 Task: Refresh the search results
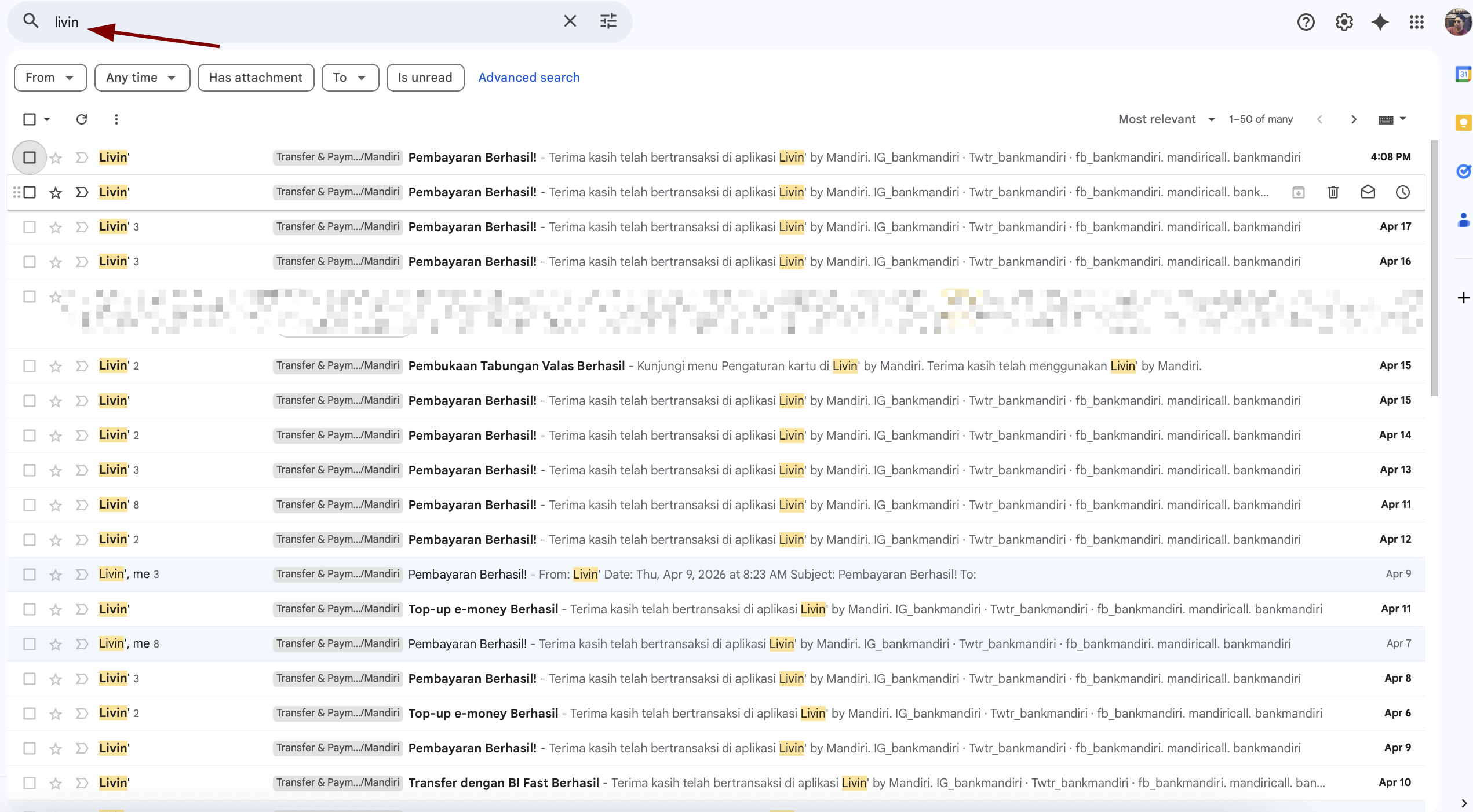tap(82, 119)
